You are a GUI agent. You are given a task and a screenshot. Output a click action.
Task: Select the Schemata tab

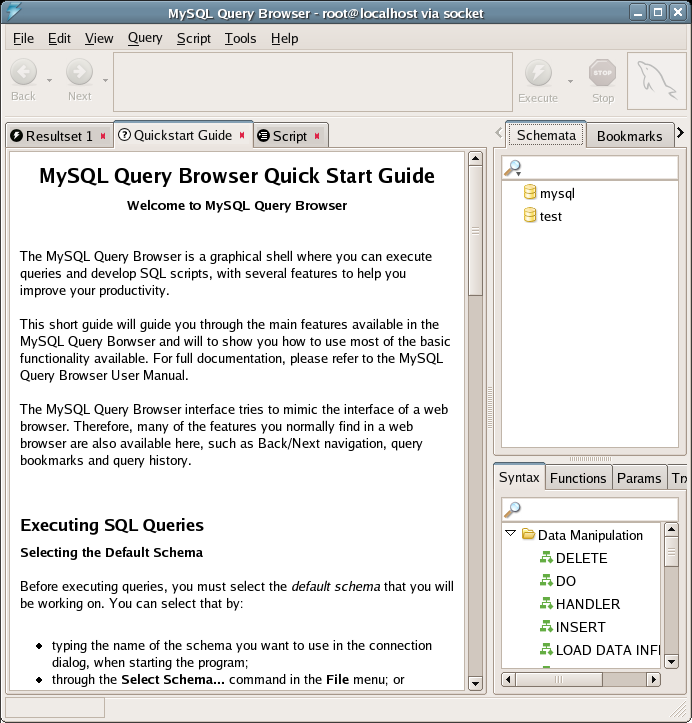(546, 135)
